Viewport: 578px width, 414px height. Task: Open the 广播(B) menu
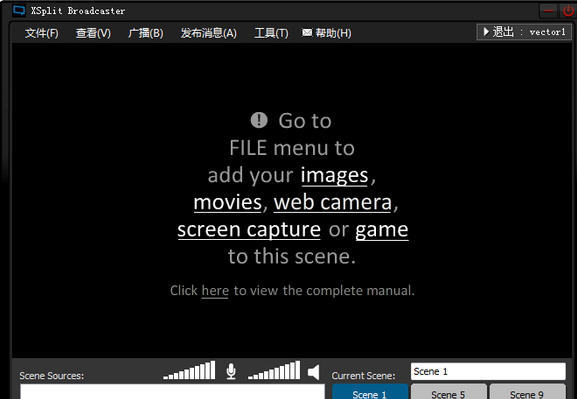pyautogui.click(x=146, y=33)
